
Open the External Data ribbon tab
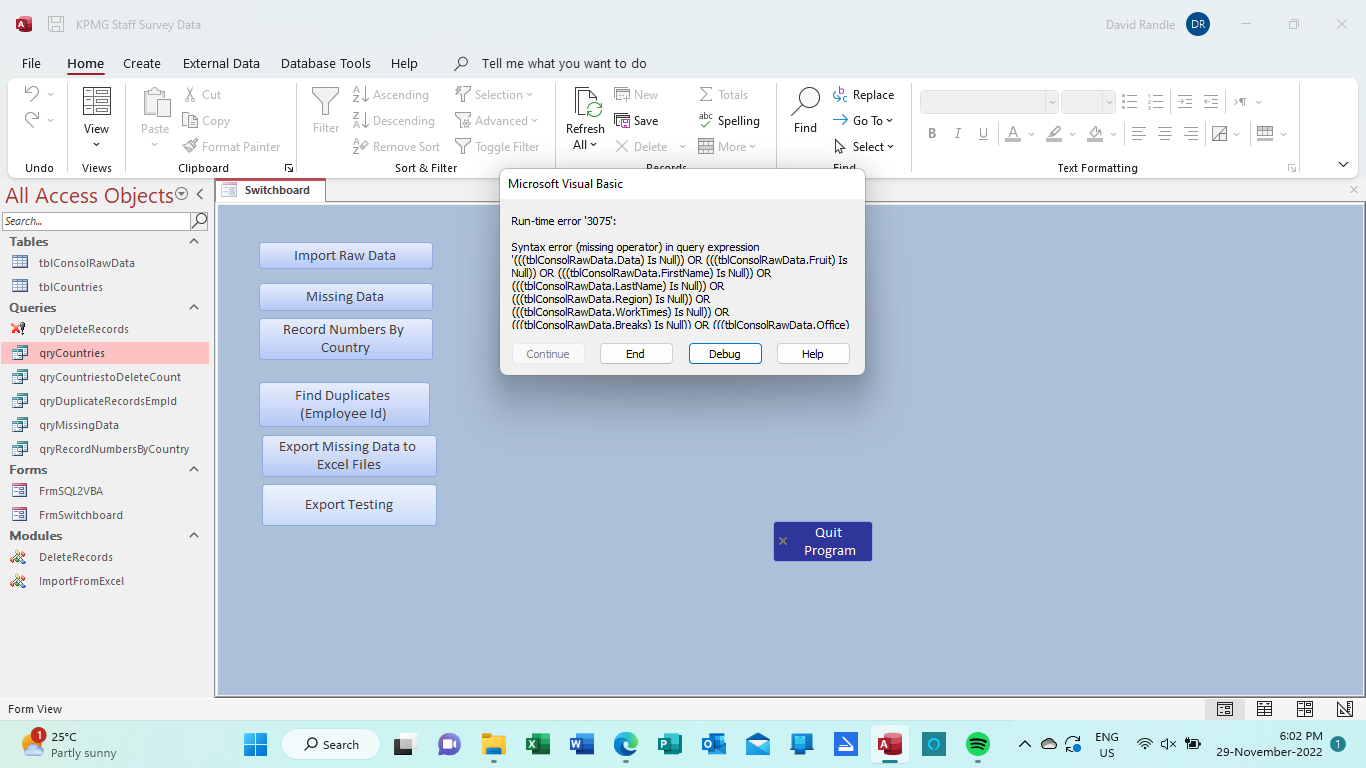221,63
